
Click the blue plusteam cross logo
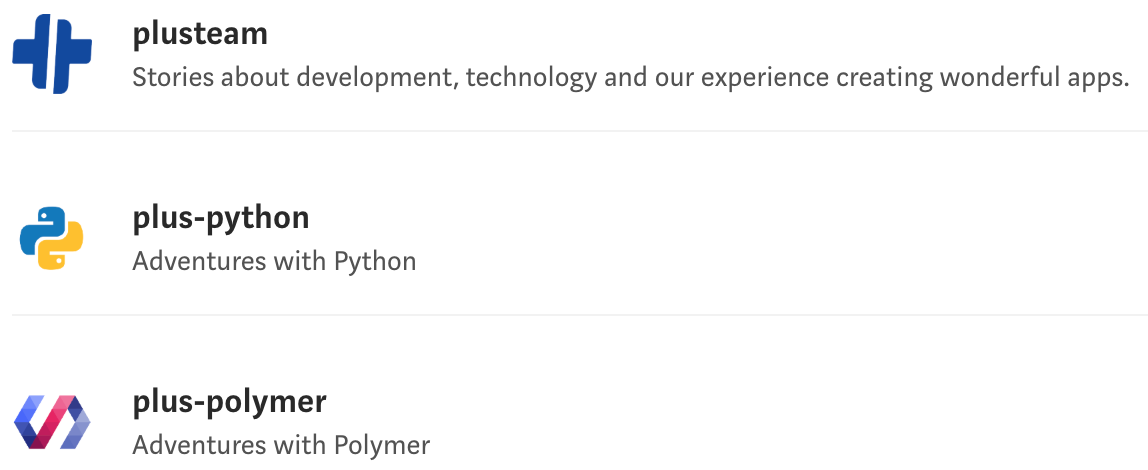[x=52, y=54]
